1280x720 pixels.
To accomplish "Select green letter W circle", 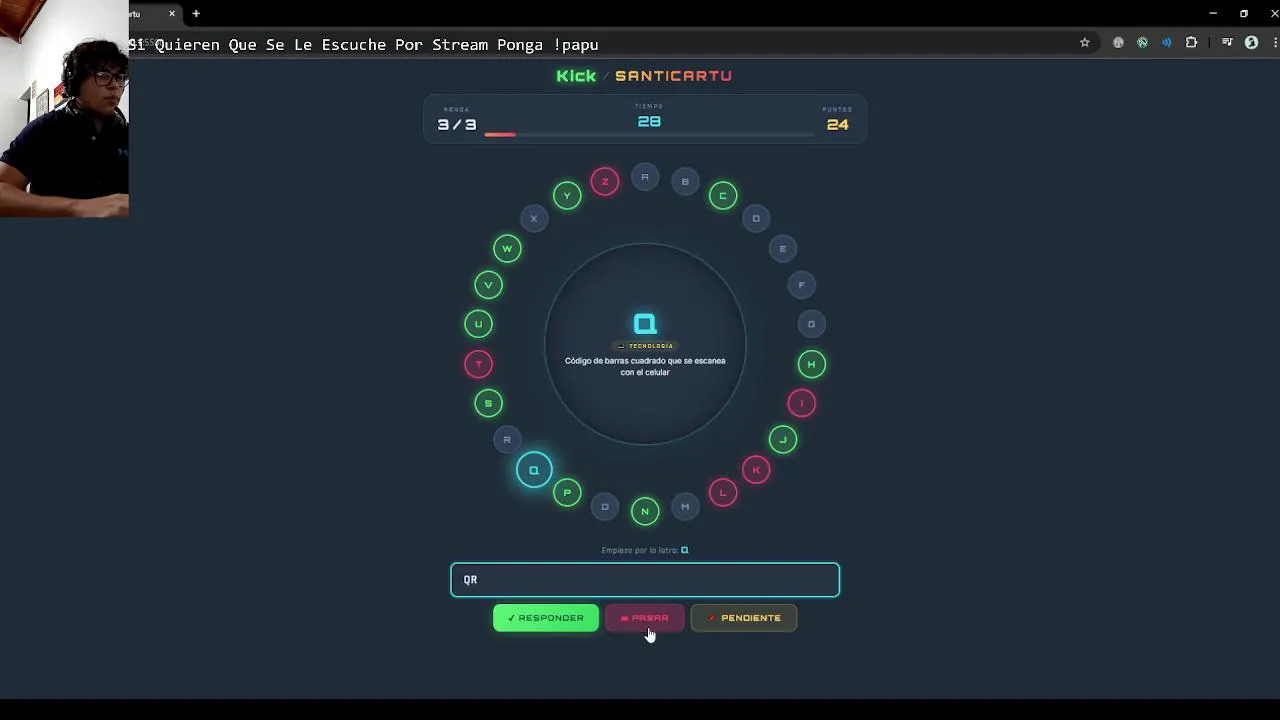I will (507, 248).
